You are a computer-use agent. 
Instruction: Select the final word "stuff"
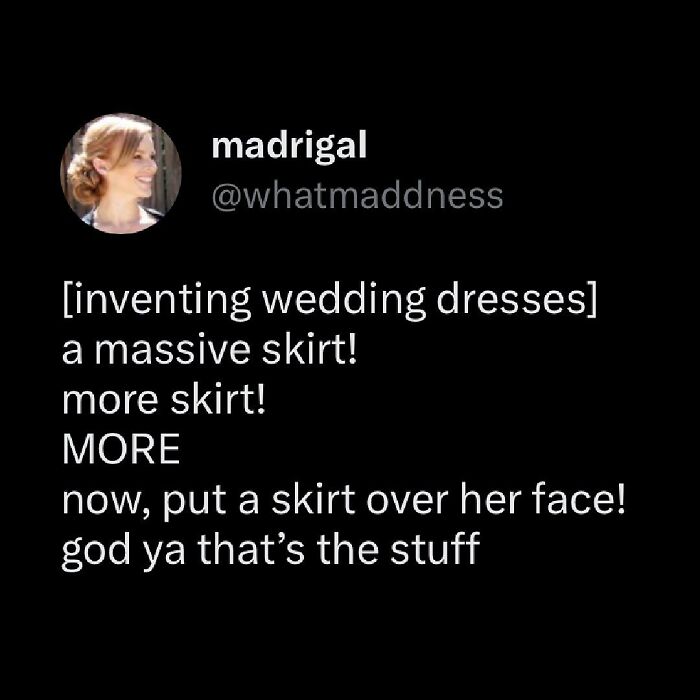click(x=435, y=548)
